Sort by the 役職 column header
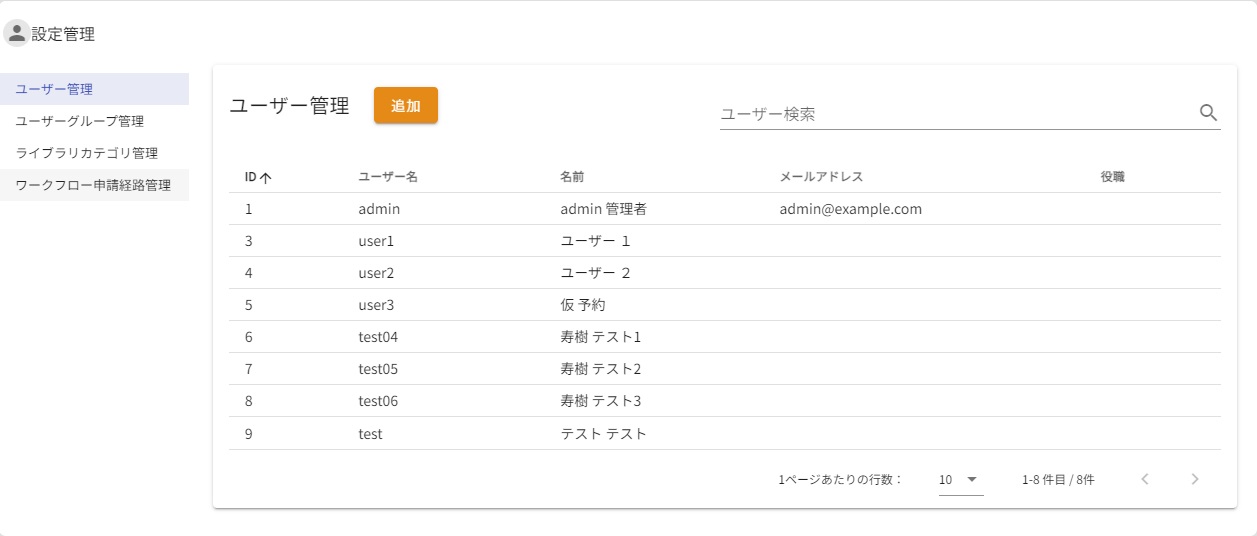Image resolution: width=1257 pixels, height=536 pixels. (1112, 177)
